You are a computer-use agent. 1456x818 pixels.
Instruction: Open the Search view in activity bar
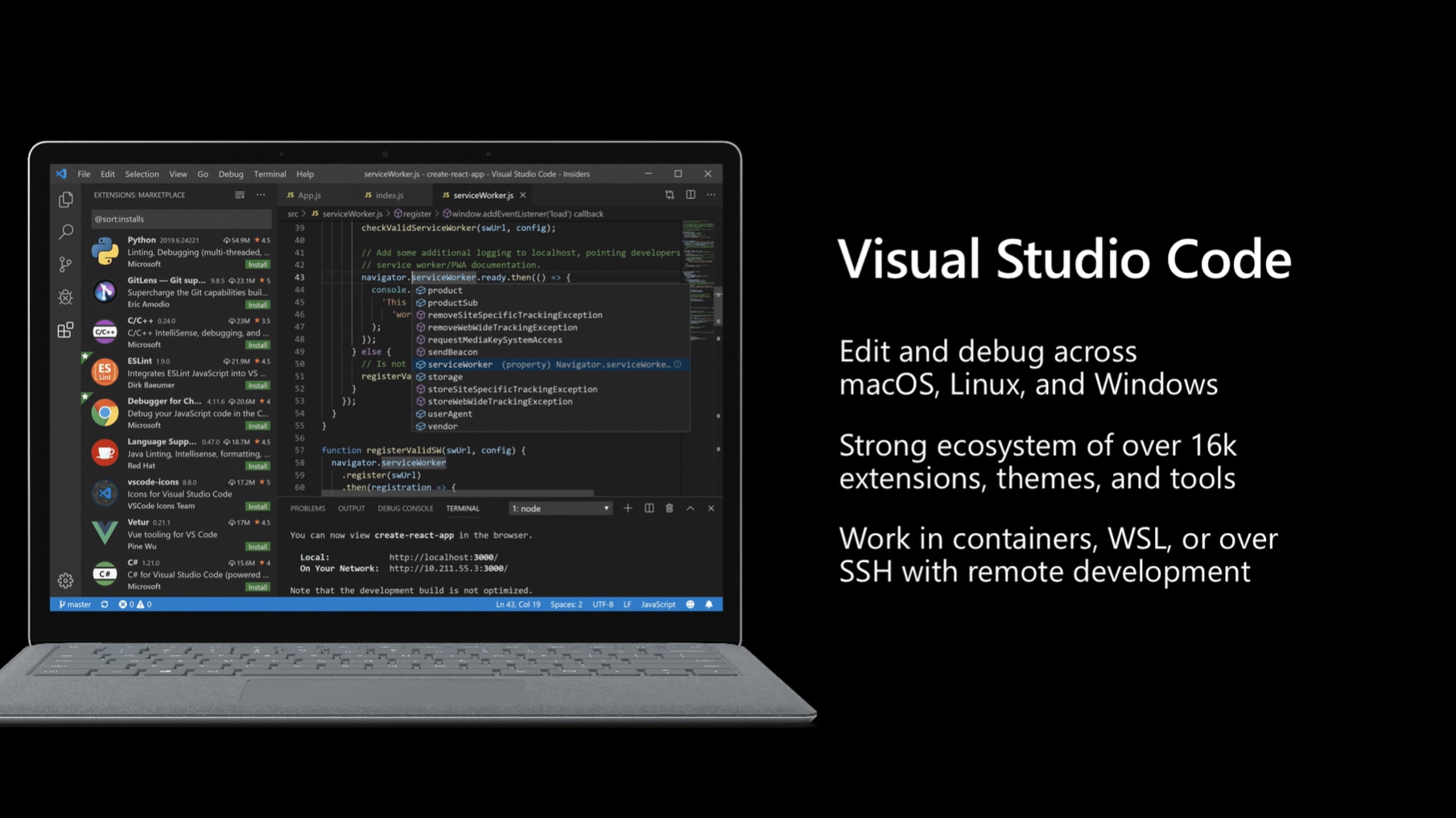tap(66, 232)
